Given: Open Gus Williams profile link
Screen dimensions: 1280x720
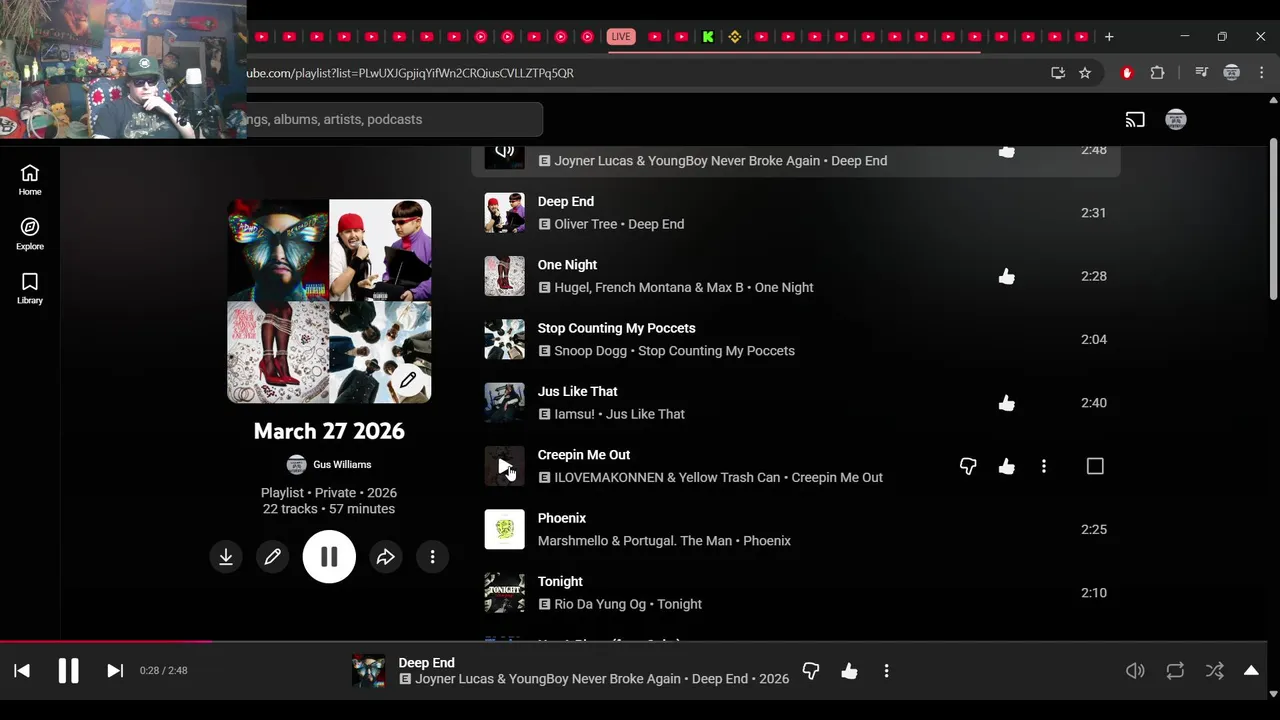Looking at the screenshot, I should click(342, 464).
